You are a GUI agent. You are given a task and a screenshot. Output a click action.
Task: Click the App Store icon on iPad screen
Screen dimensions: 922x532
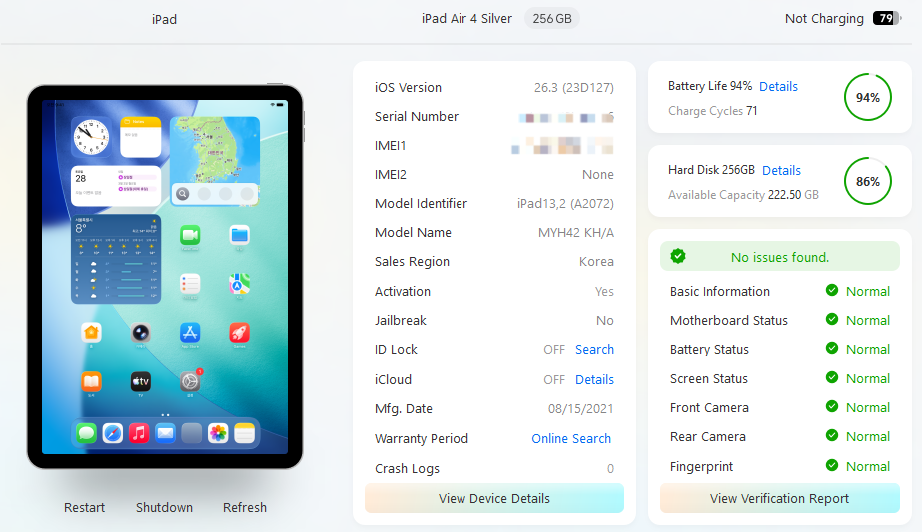coord(190,333)
